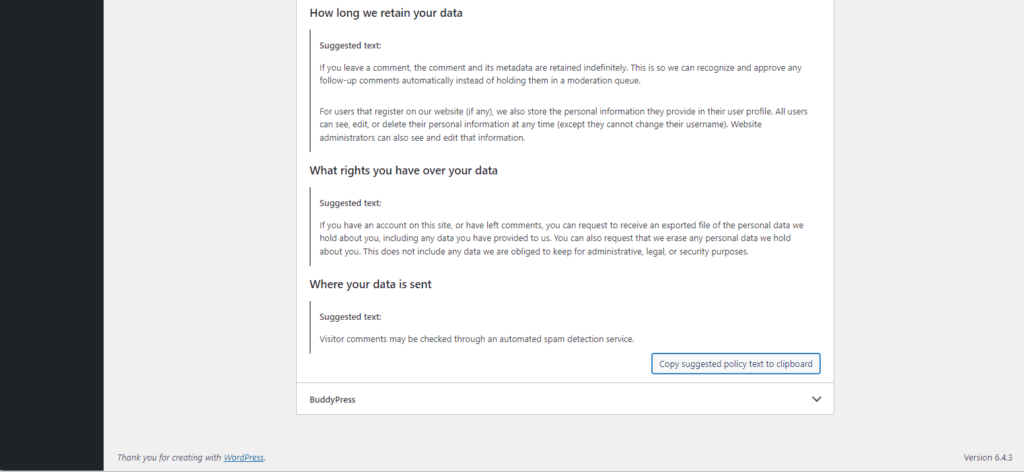
Task: Click the 'What rights you have over your data' heading
Action: (x=403, y=171)
